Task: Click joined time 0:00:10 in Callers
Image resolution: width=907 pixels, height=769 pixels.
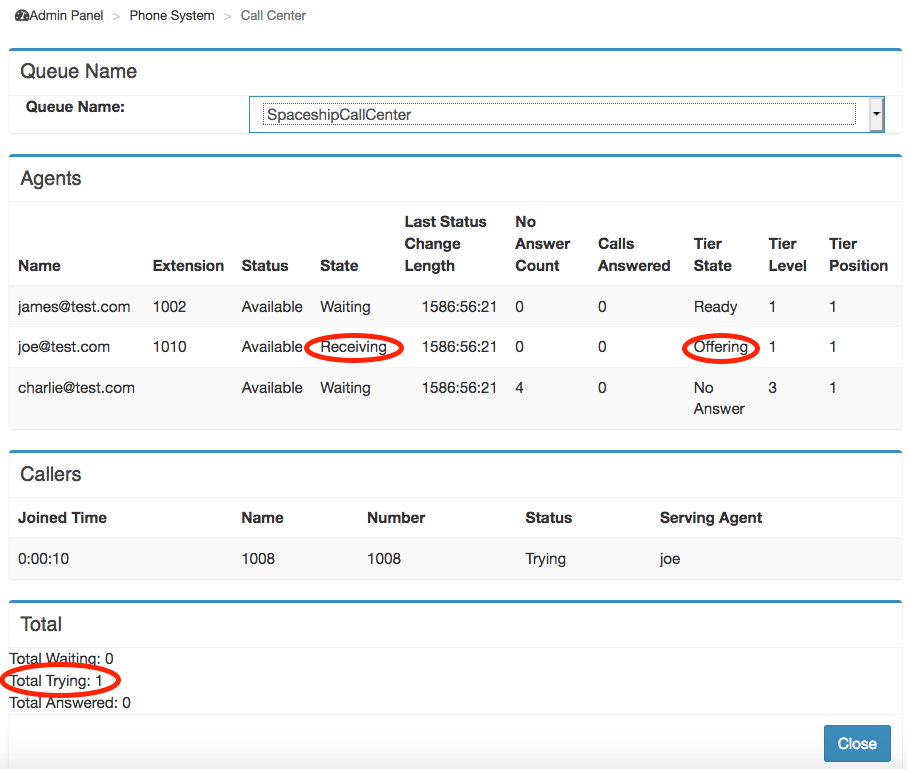Action: tap(43, 558)
